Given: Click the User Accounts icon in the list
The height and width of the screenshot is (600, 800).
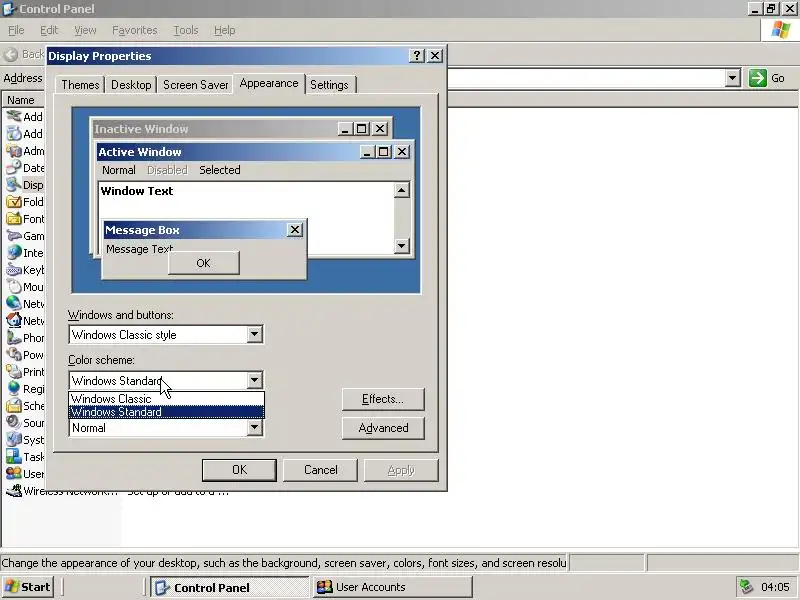Looking at the screenshot, I should point(14,473).
